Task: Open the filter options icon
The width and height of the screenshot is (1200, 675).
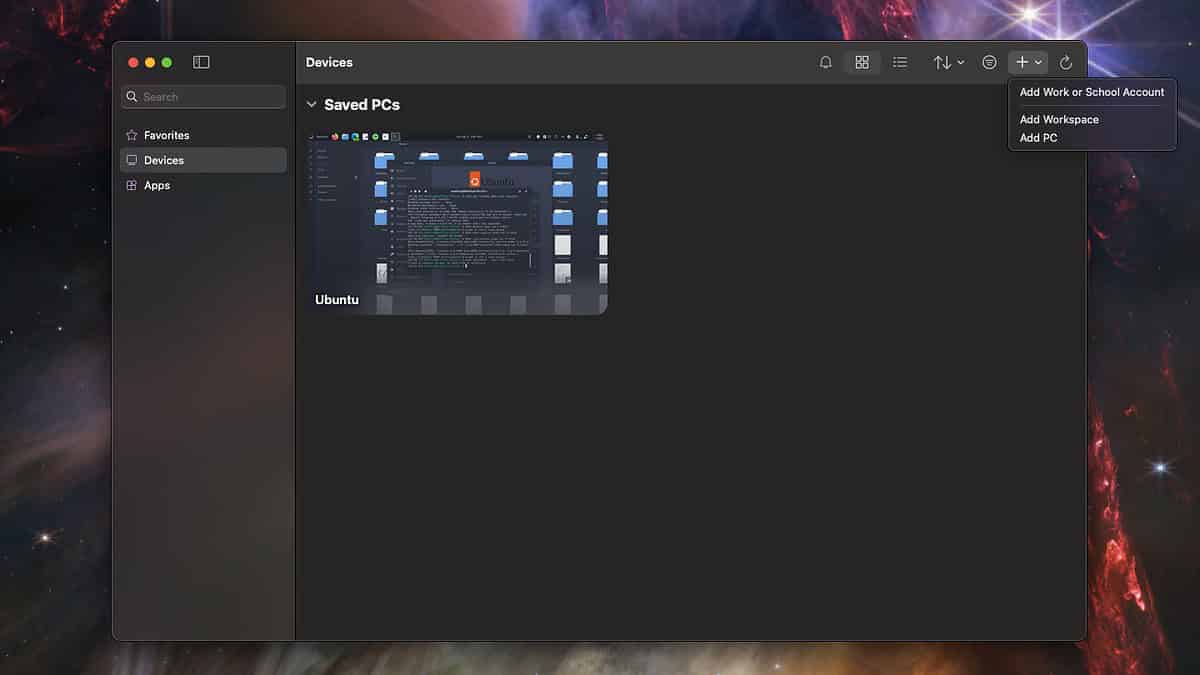Action: click(989, 62)
